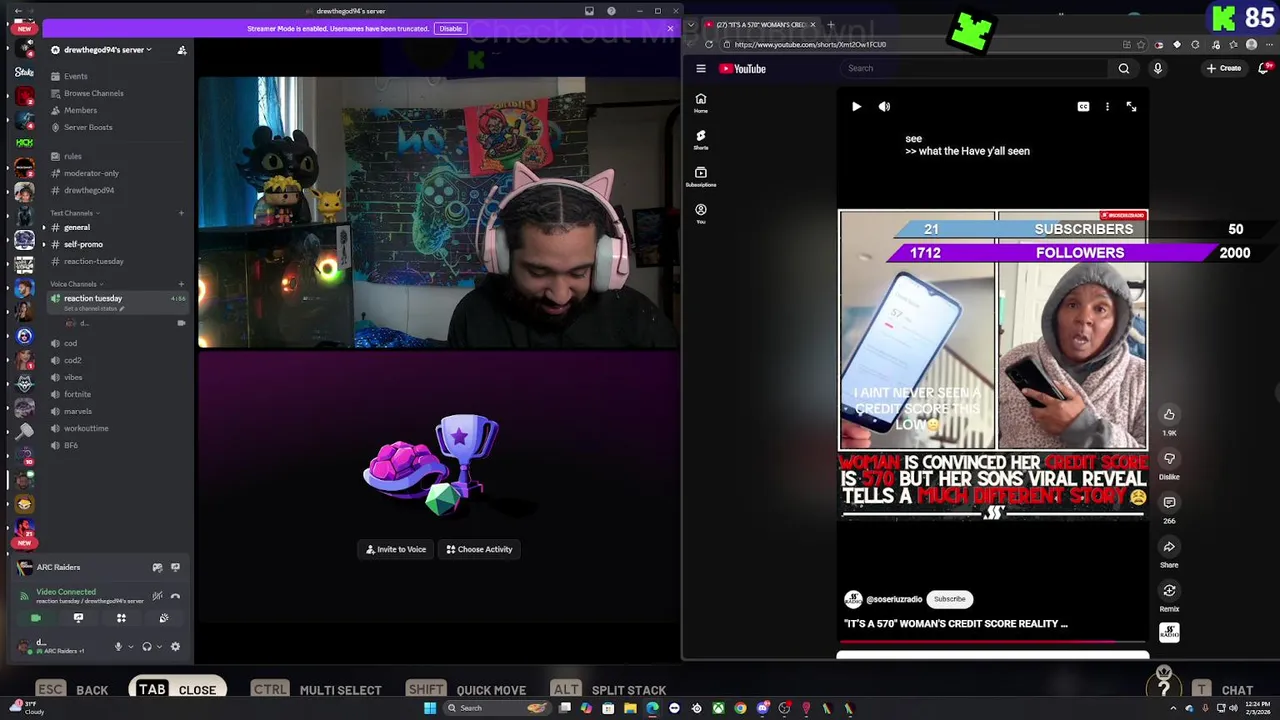Open comments on the short
The height and width of the screenshot is (720, 1280).
1169,502
